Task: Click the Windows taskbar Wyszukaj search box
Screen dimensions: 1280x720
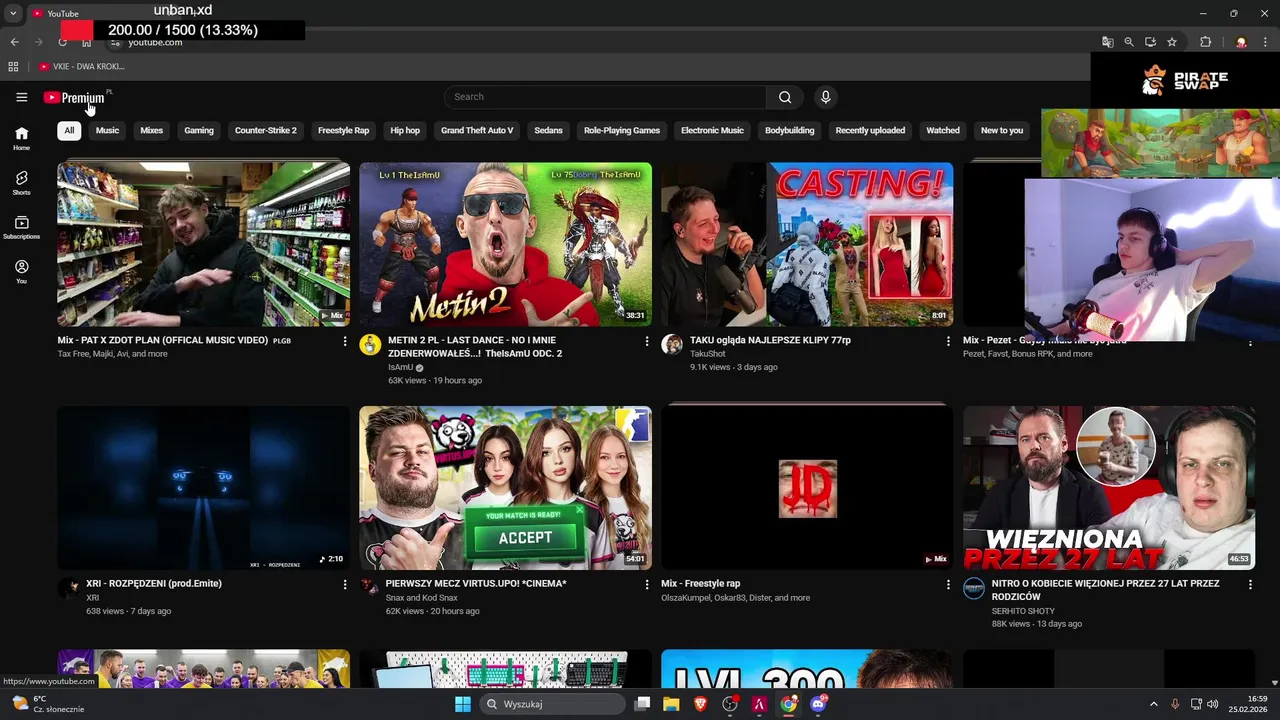Action: [x=552, y=704]
